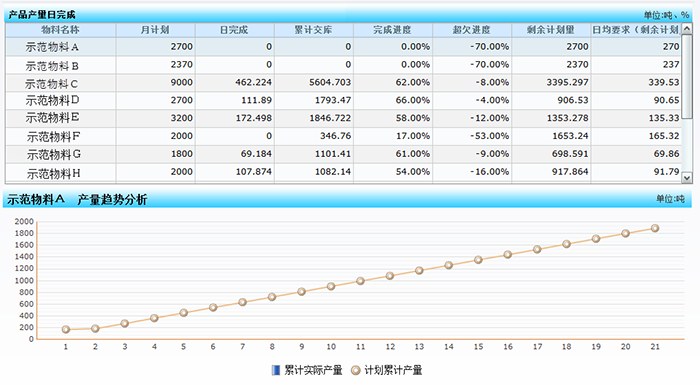Click the chart data point for day 8
700x385 pixels.
(x=272, y=297)
